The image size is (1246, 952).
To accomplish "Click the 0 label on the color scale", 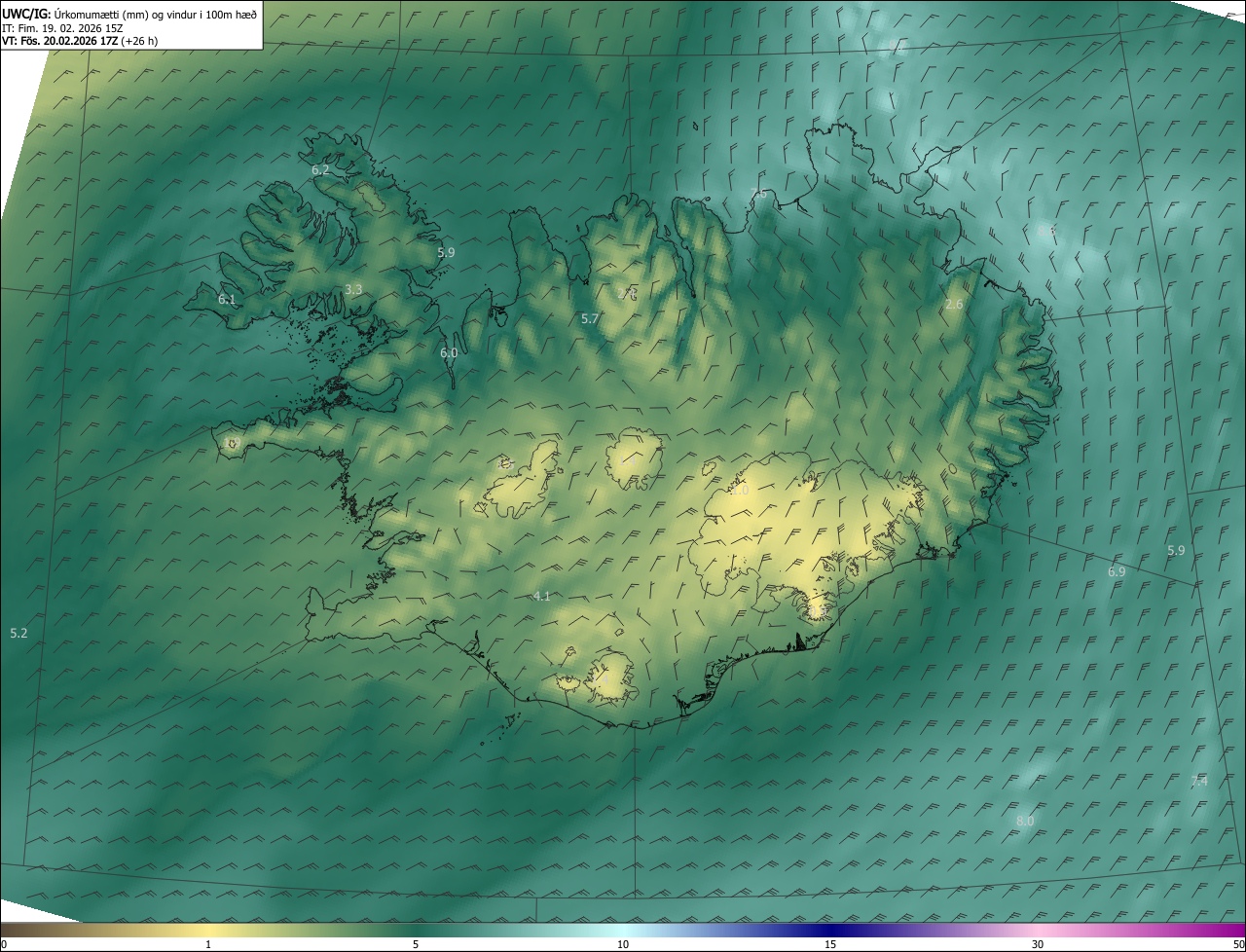I will pos(4,944).
